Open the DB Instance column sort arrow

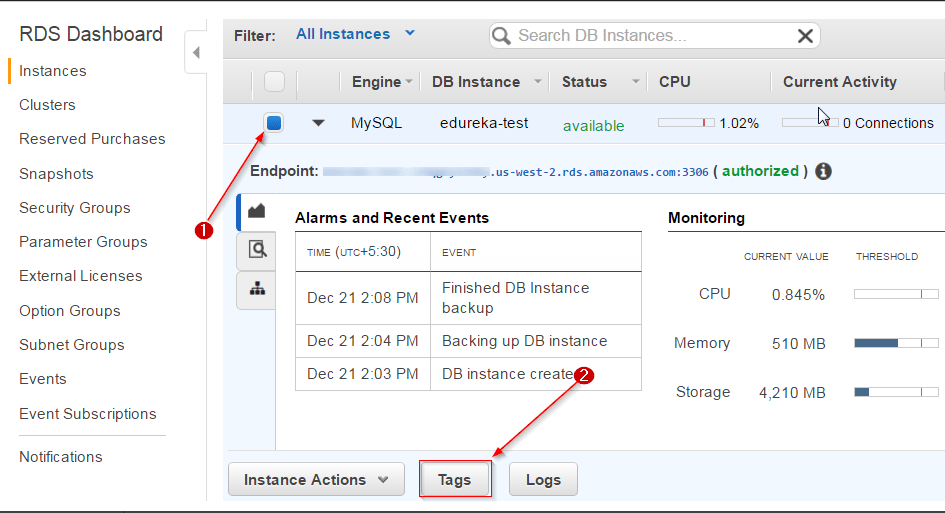[x=538, y=81]
